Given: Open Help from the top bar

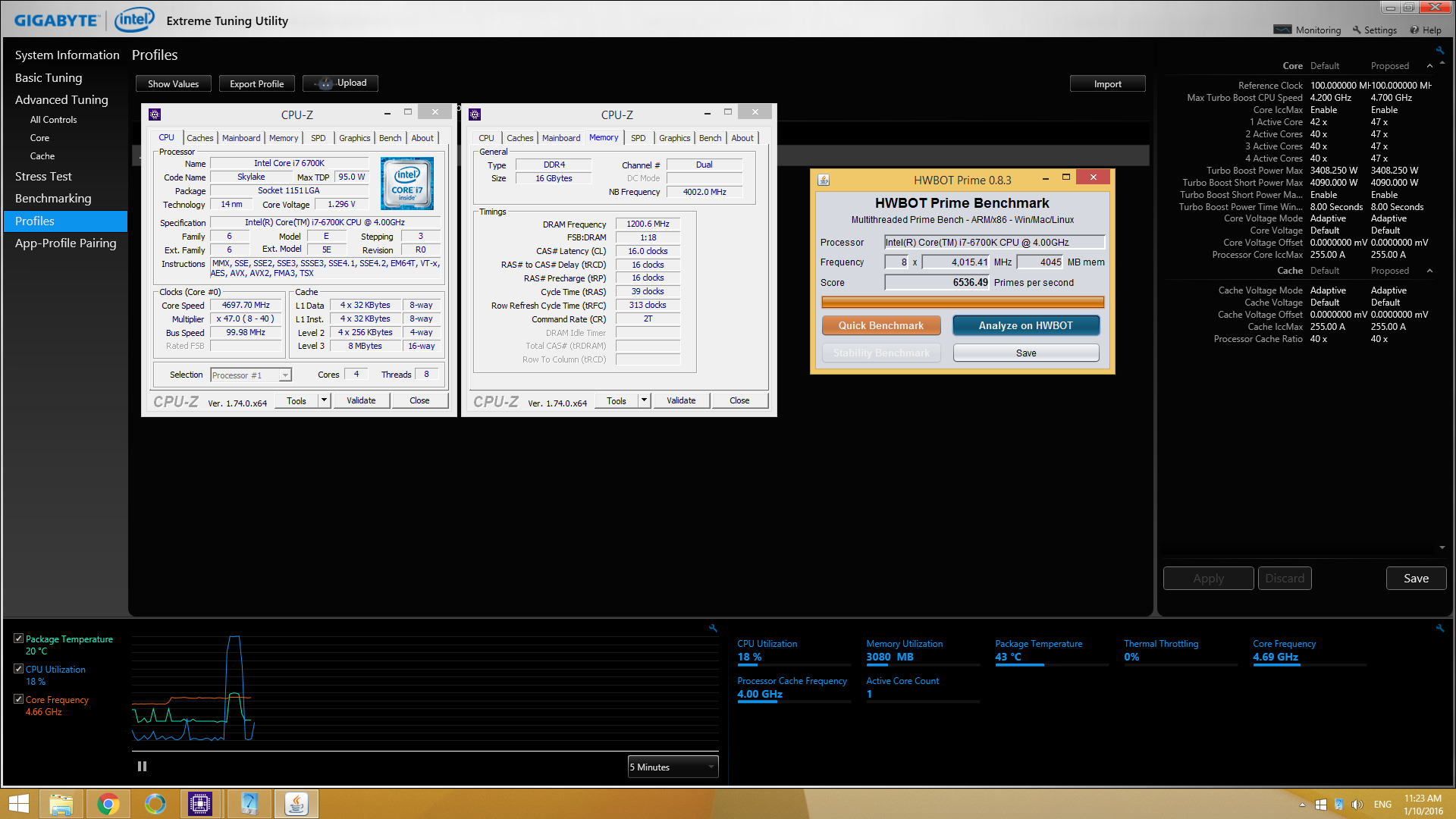Looking at the screenshot, I should tap(1426, 30).
